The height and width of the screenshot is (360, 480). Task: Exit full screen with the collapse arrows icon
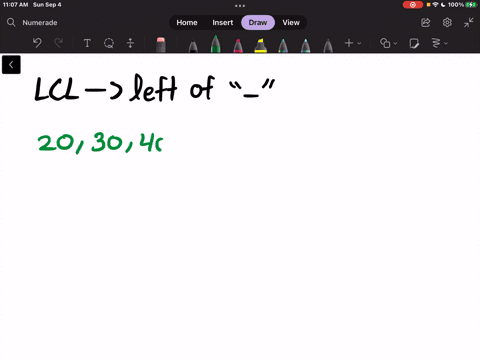coord(469,22)
